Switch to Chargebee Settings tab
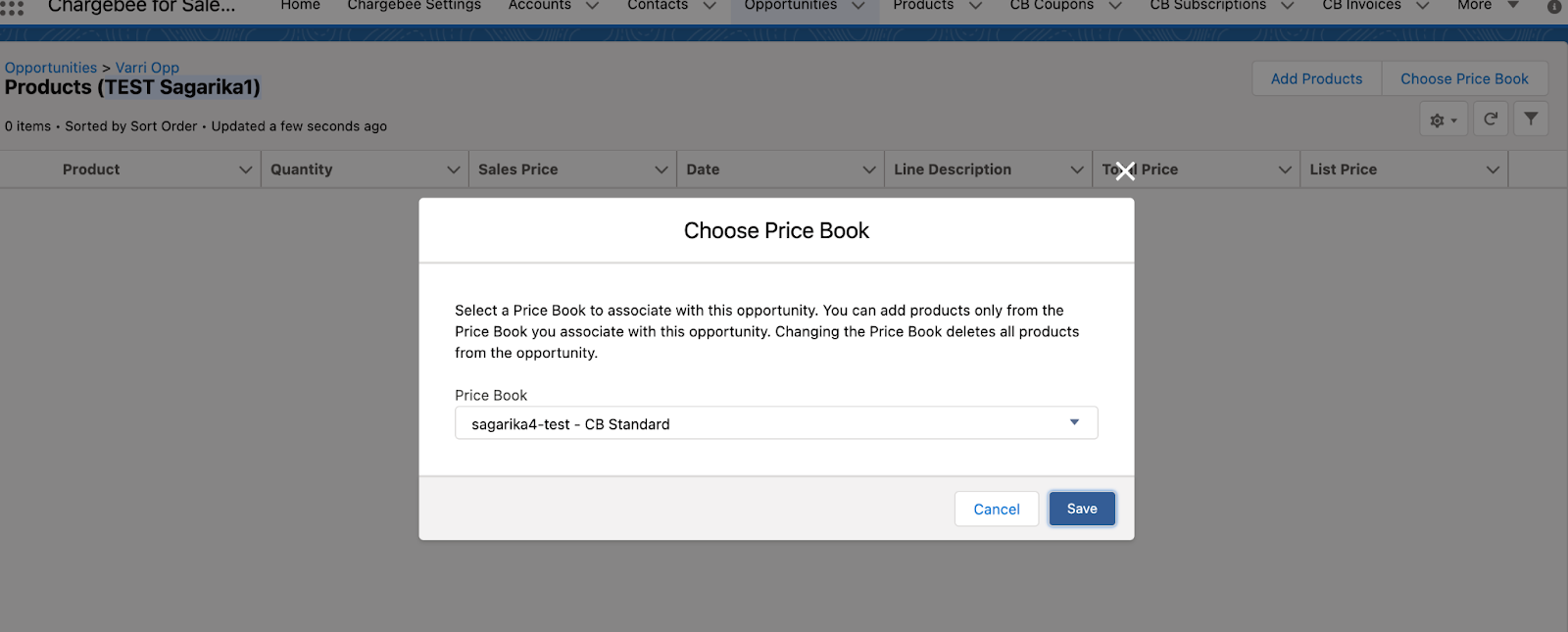 [x=414, y=6]
